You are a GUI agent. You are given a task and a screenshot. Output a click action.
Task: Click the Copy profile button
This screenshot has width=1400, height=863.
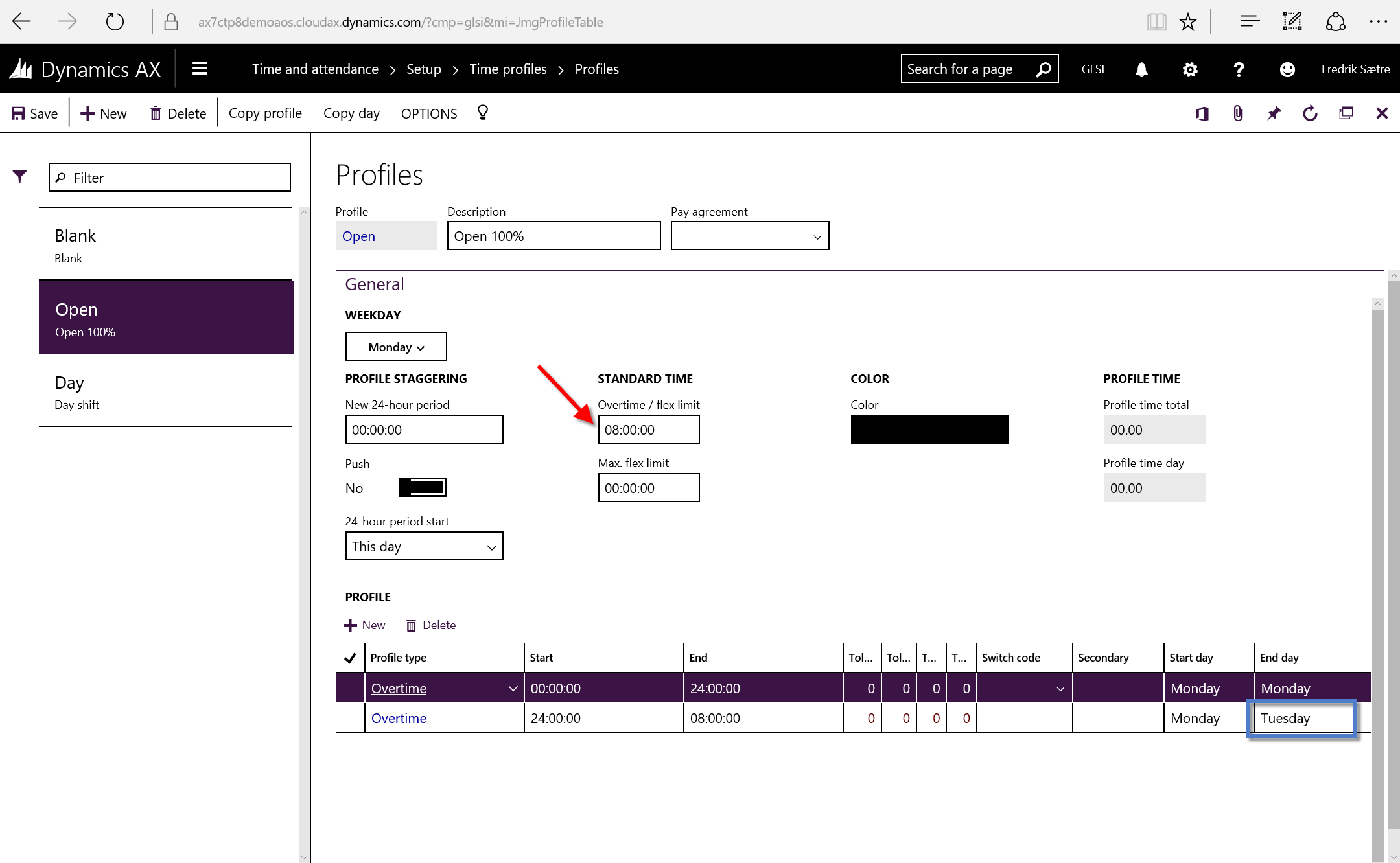(x=265, y=113)
